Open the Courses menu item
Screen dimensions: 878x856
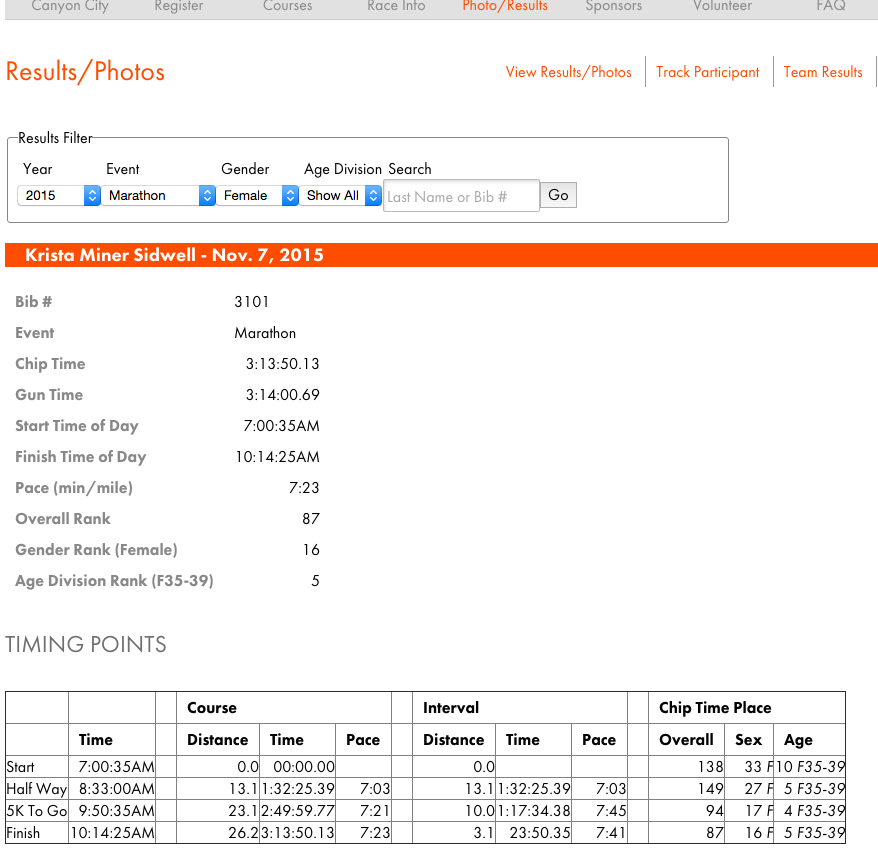(287, 6)
